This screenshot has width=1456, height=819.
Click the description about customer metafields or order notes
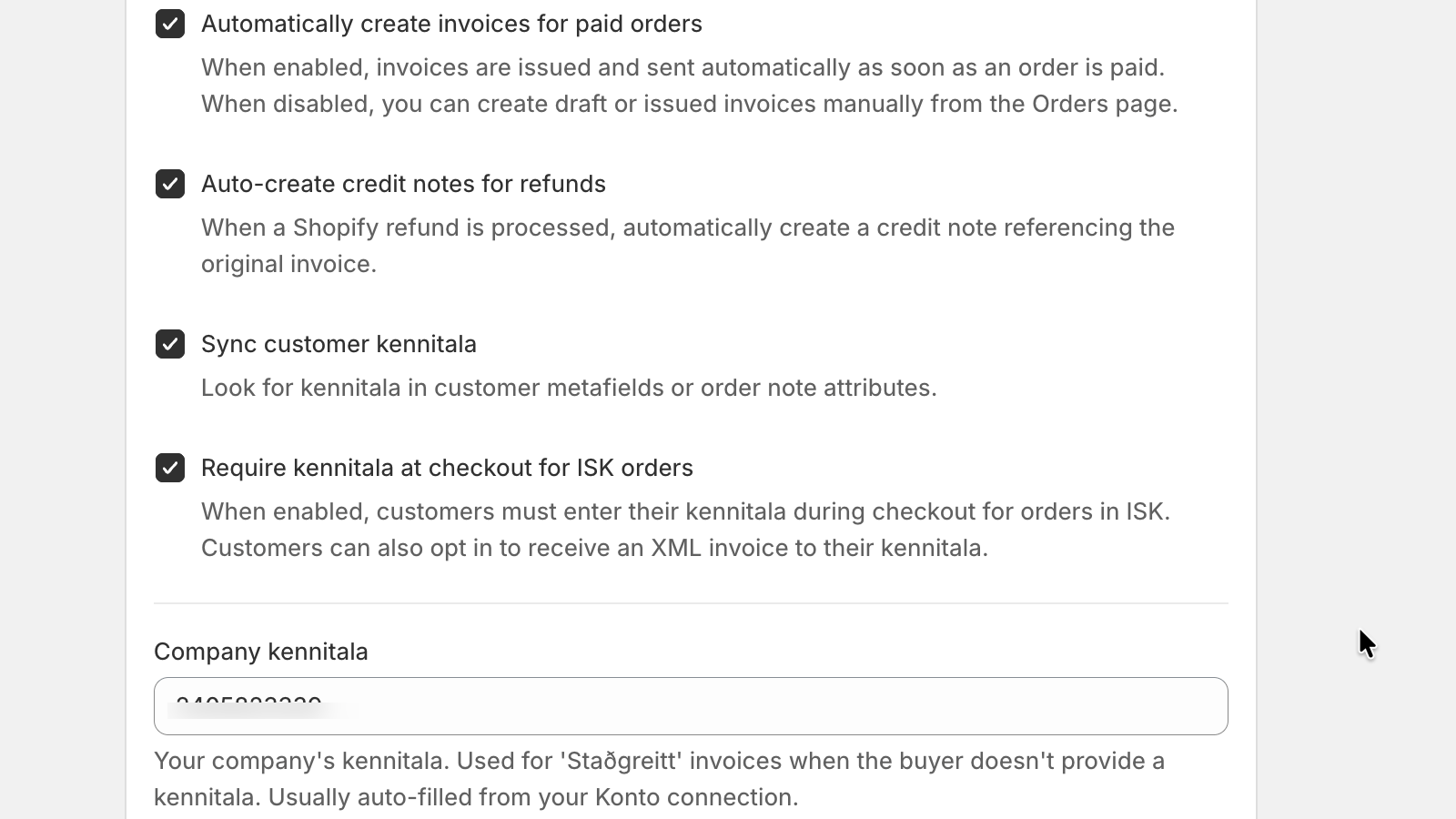(569, 388)
